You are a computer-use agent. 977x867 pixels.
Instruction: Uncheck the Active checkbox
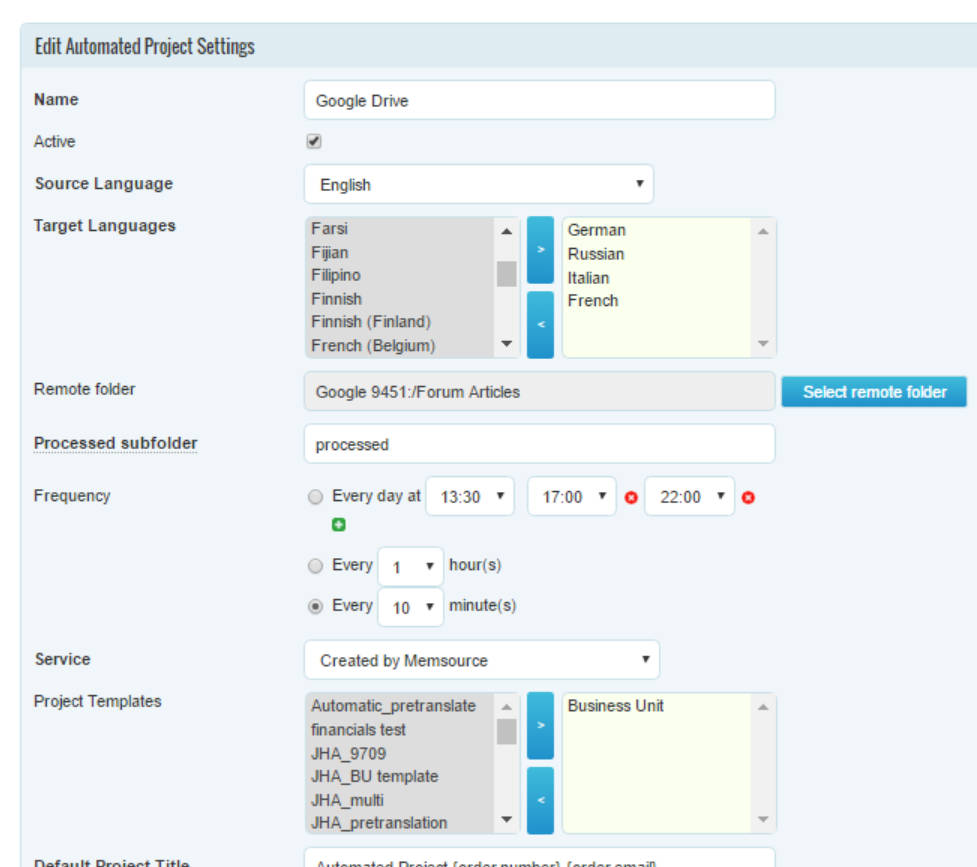pyautogui.click(x=314, y=142)
